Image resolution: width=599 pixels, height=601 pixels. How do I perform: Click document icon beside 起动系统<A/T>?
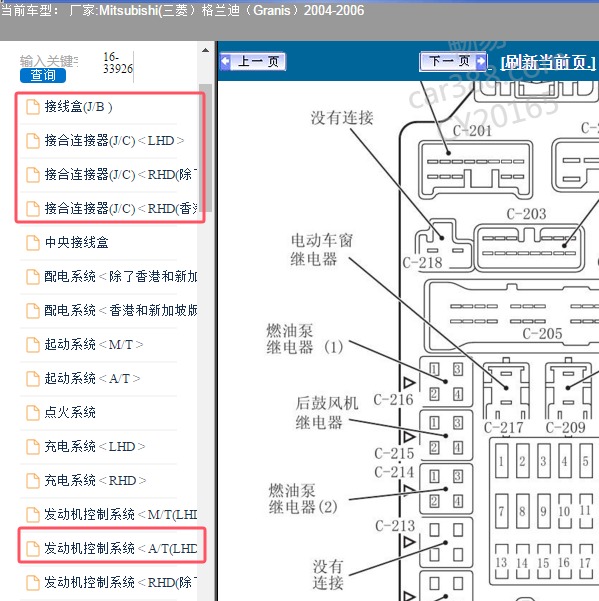[x=33, y=379]
